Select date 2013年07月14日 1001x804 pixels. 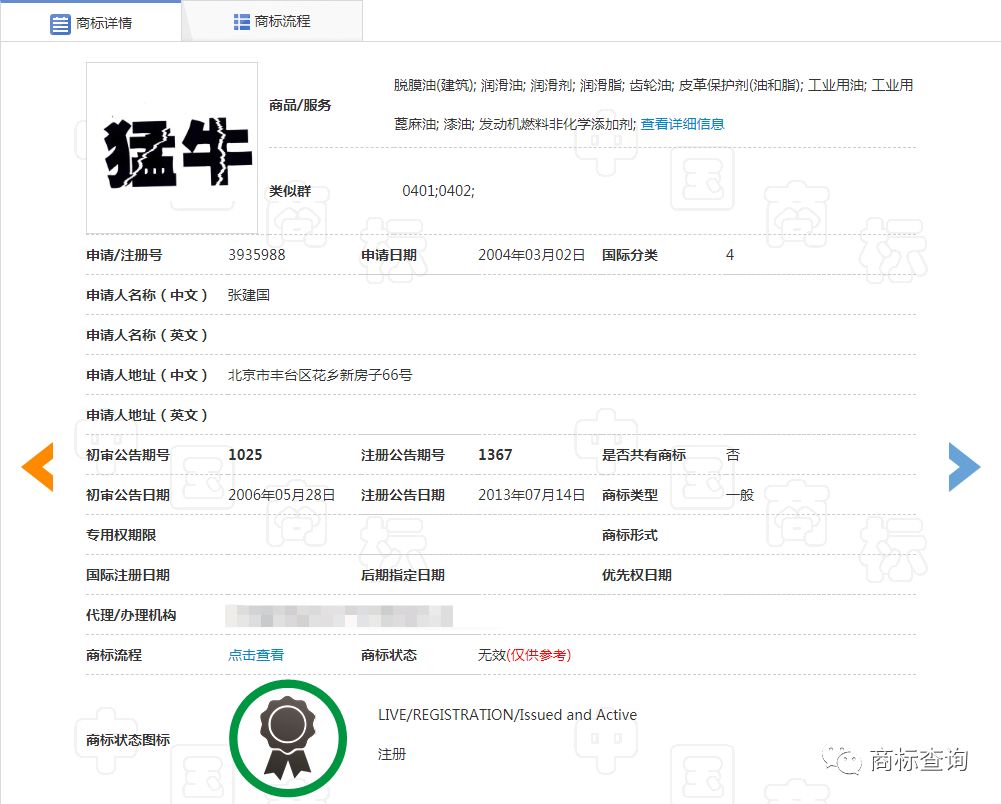532,495
